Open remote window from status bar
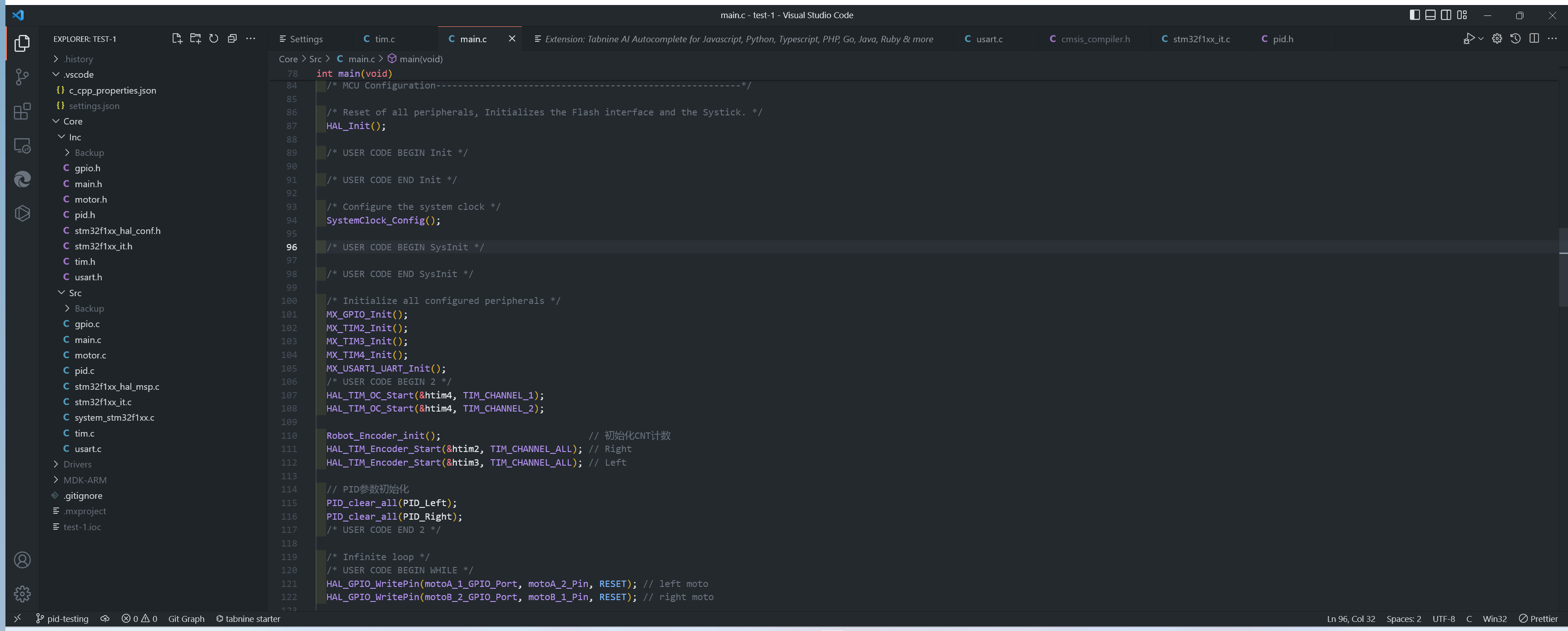This screenshot has height=631, width=1568. (x=18, y=618)
